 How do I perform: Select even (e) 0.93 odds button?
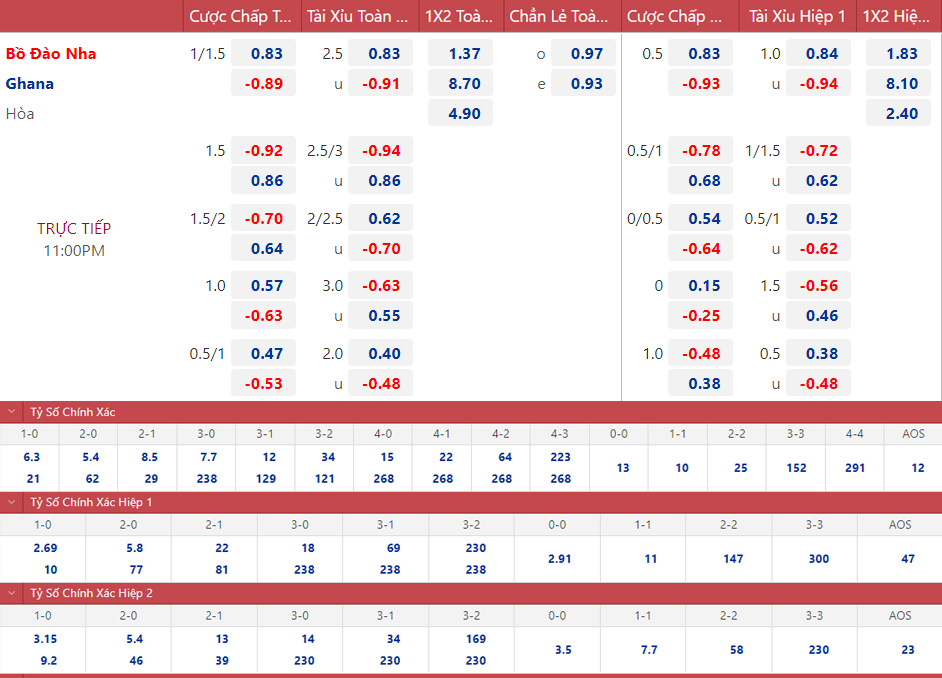583,83
